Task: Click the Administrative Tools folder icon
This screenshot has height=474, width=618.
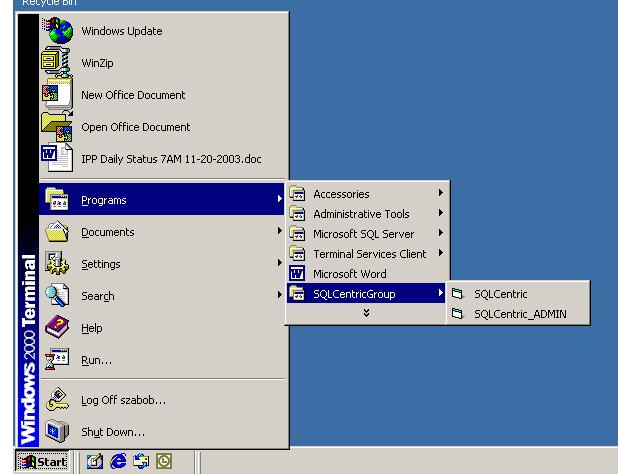Action: click(297, 213)
